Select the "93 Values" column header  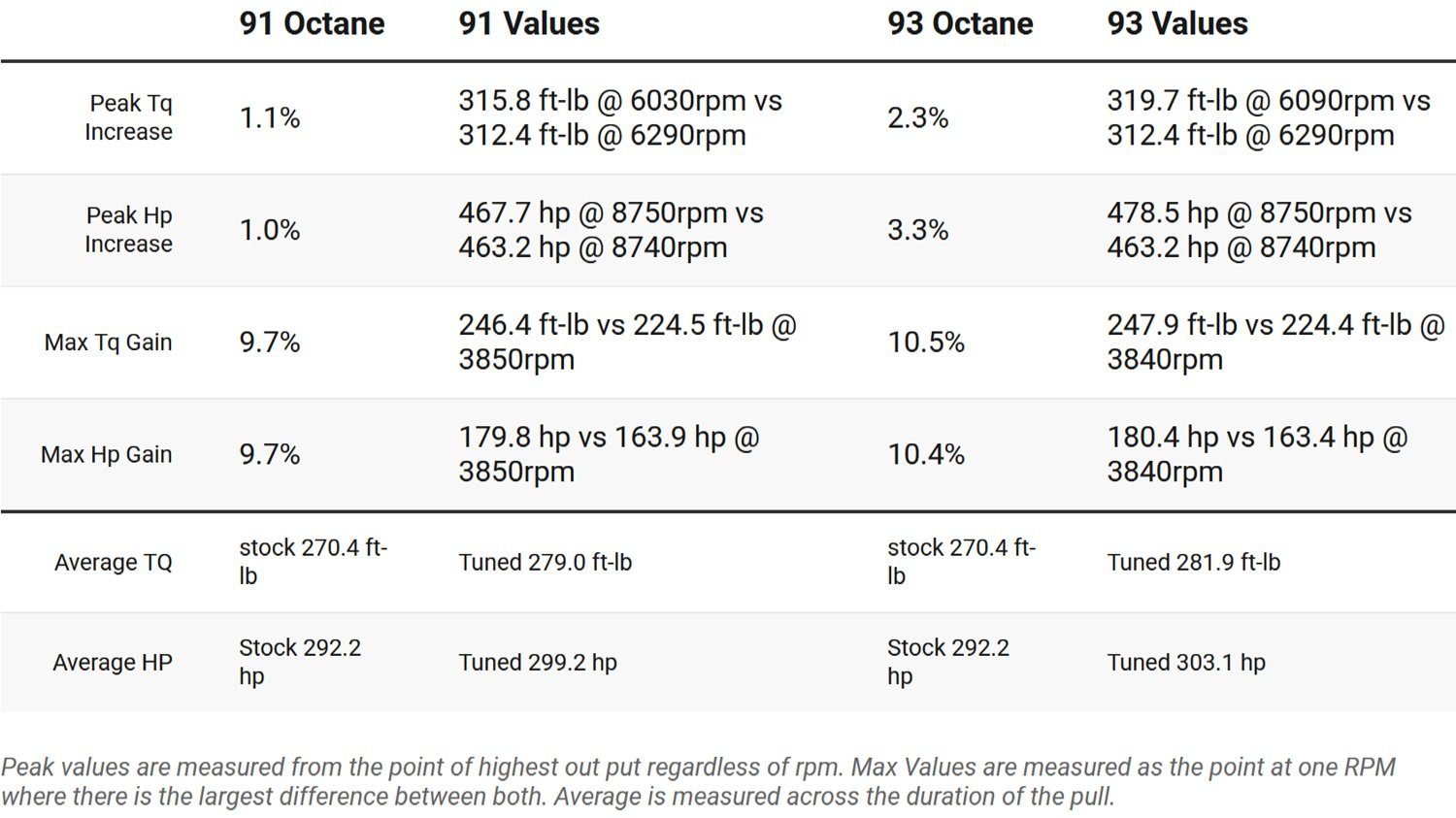[1177, 24]
